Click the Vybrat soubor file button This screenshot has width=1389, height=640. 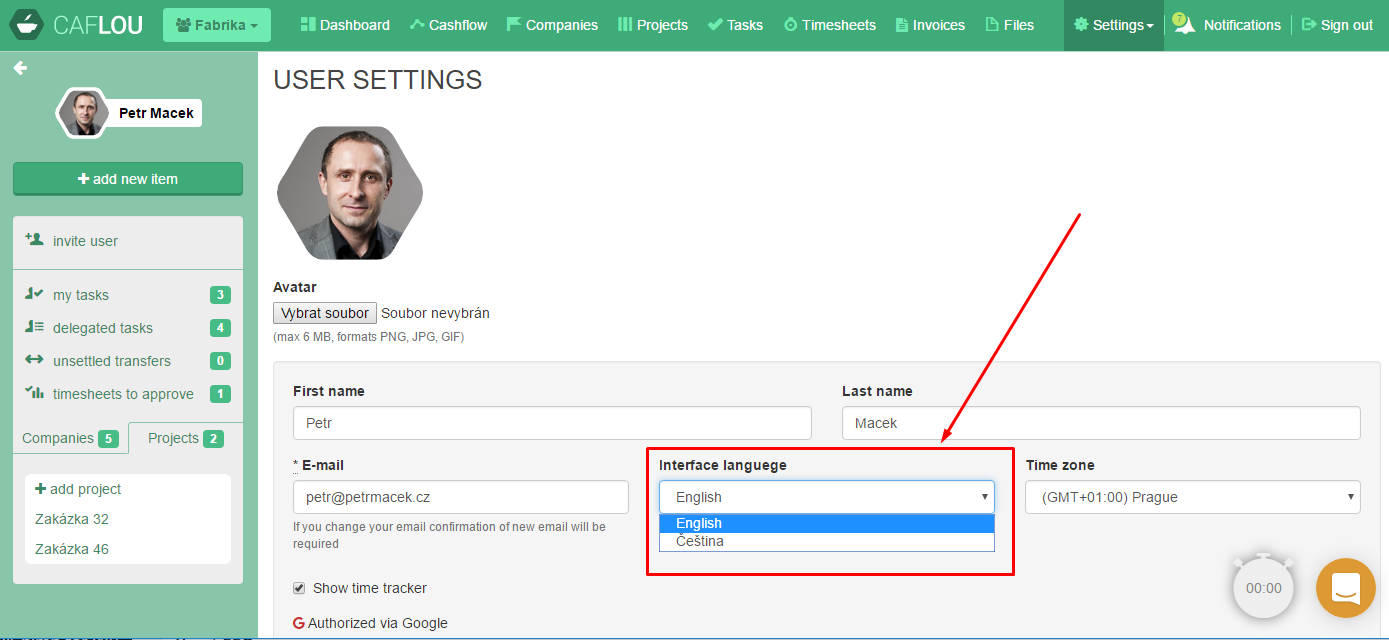(325, 313)
